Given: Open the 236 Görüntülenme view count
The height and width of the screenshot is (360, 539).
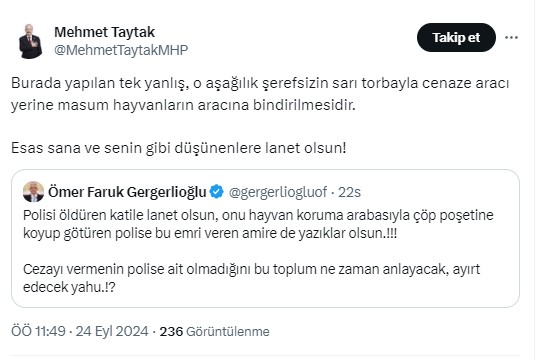Looking at the screenshot, I should [214, 331].
